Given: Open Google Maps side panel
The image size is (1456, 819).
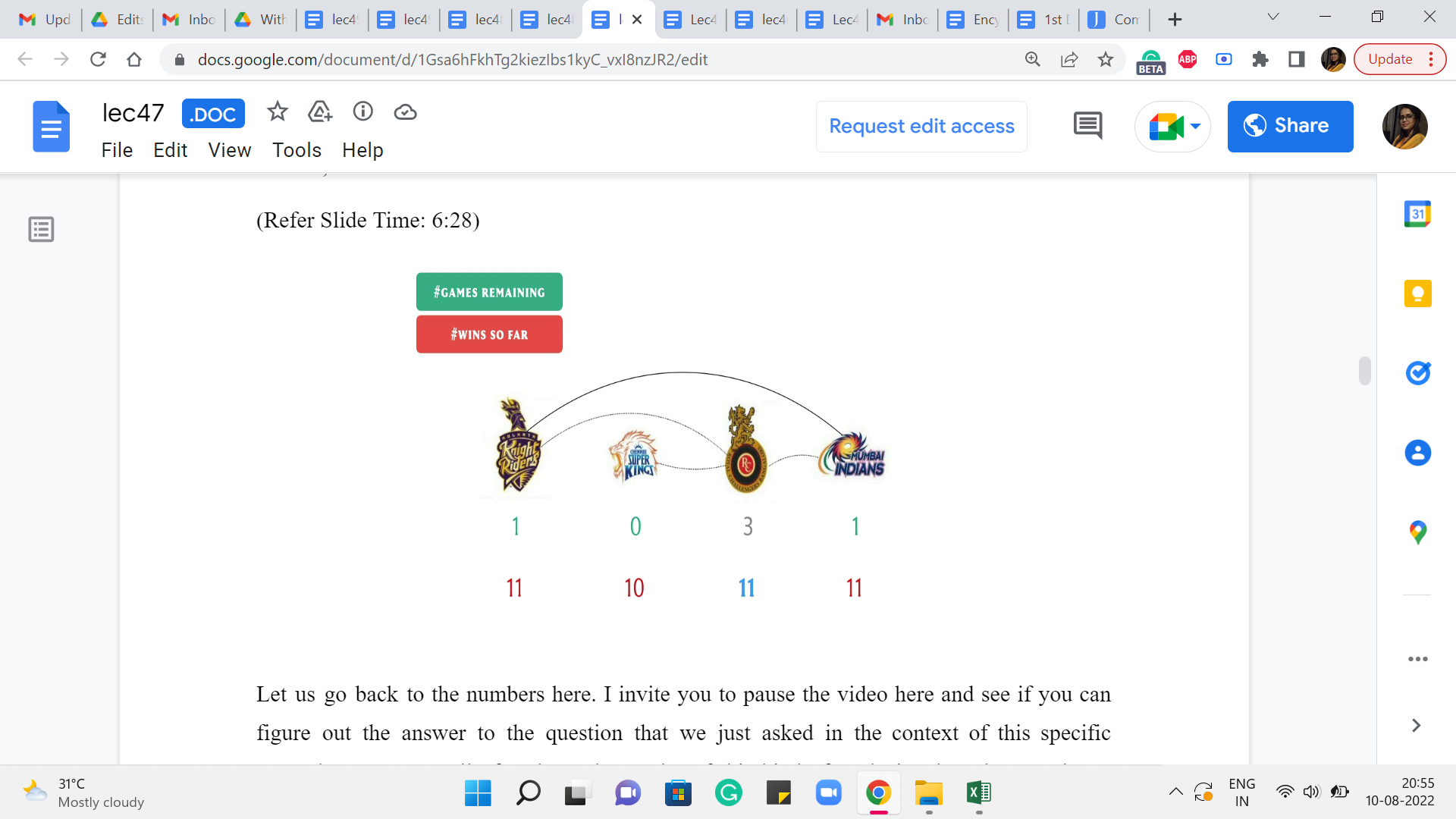Looking at the screenshot, I should (1417, 532).
